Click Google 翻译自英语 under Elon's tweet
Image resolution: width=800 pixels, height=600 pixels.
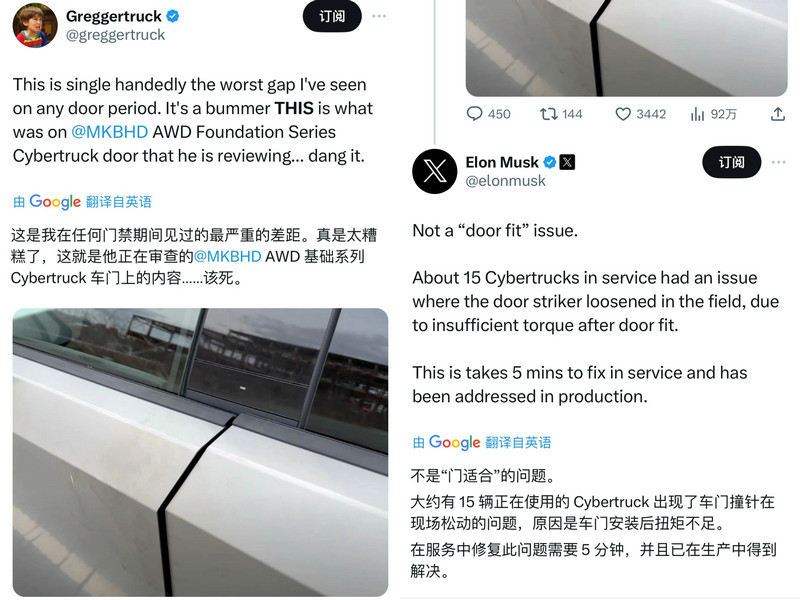tap(482, 442)
